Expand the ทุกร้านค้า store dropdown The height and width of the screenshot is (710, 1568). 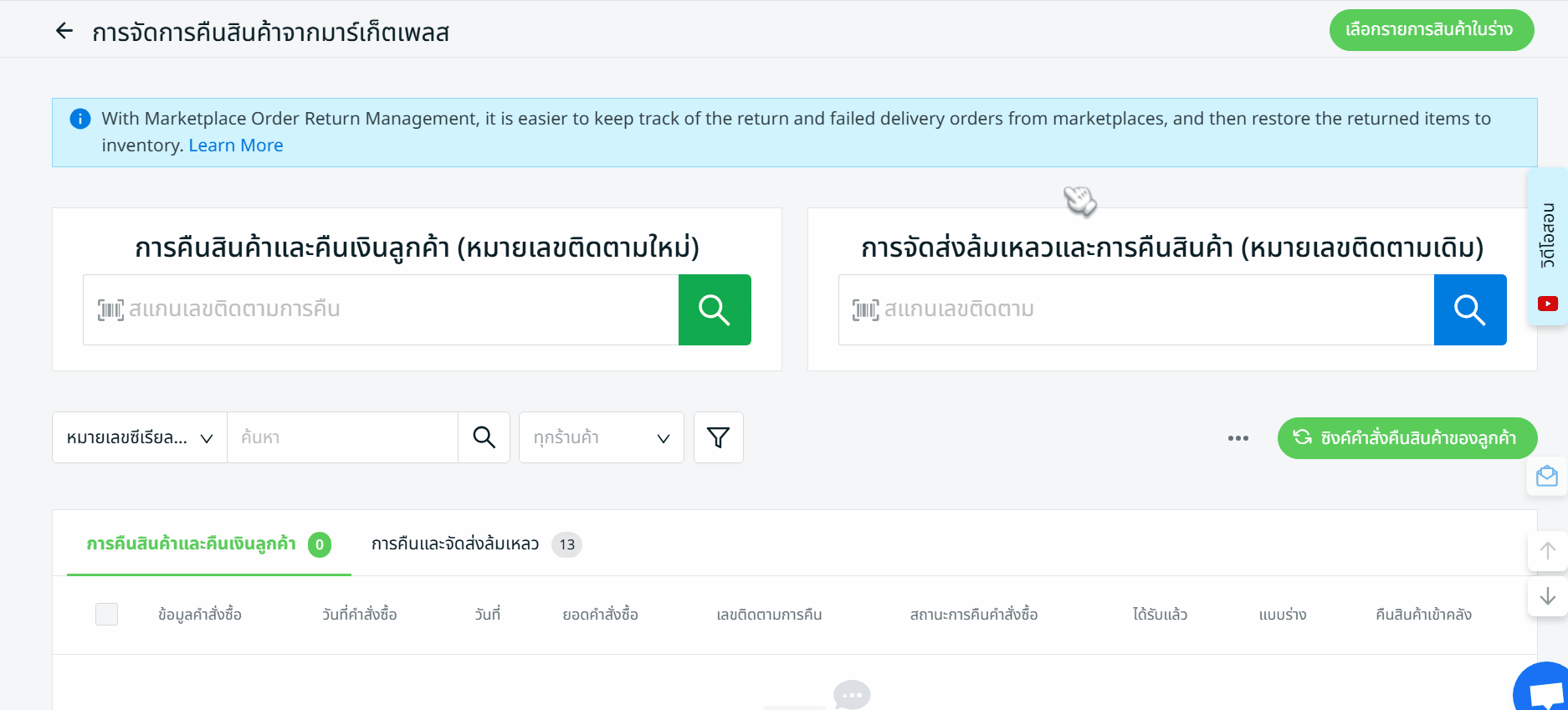coord(601,437)
